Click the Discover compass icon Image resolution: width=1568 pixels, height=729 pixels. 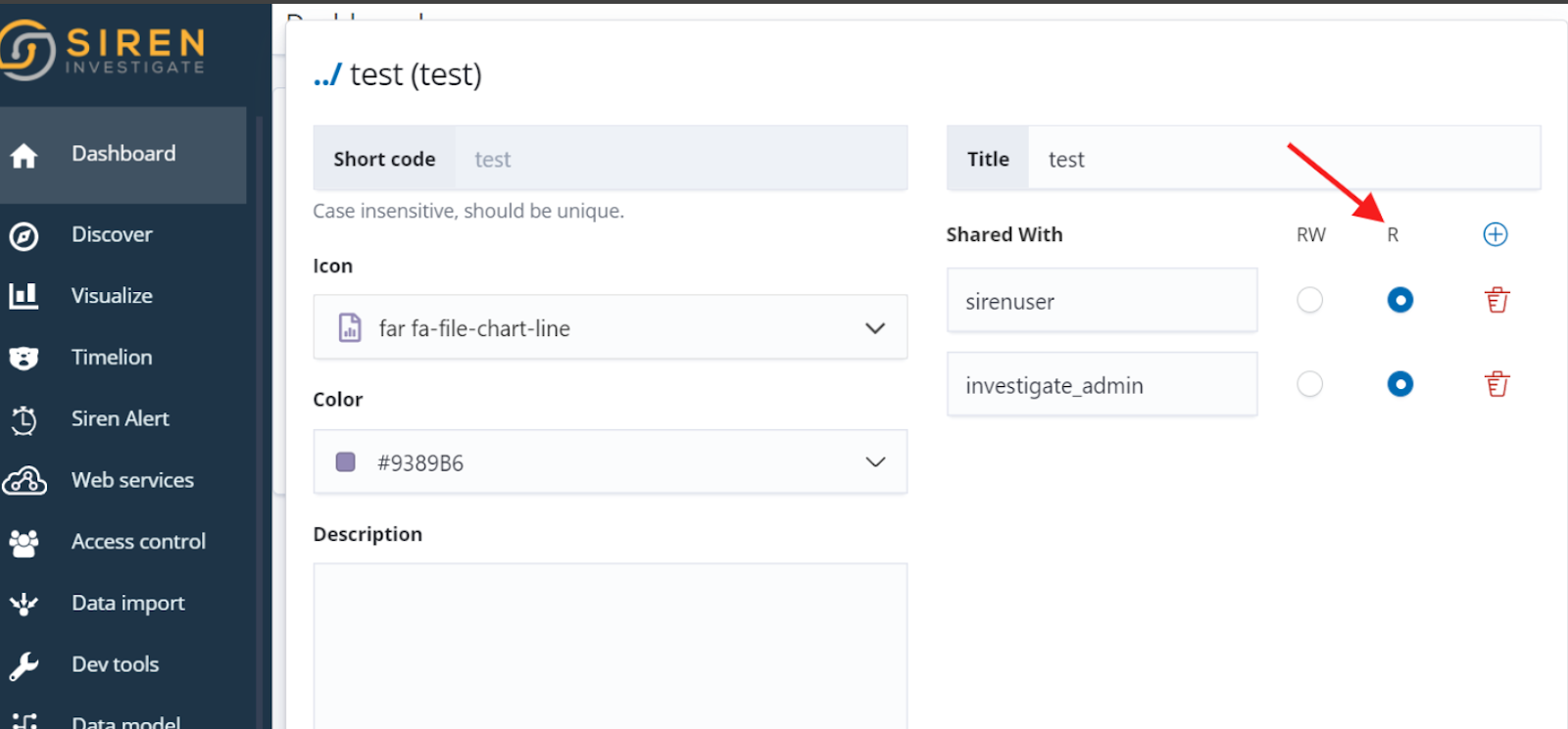(x=24, y=236)
